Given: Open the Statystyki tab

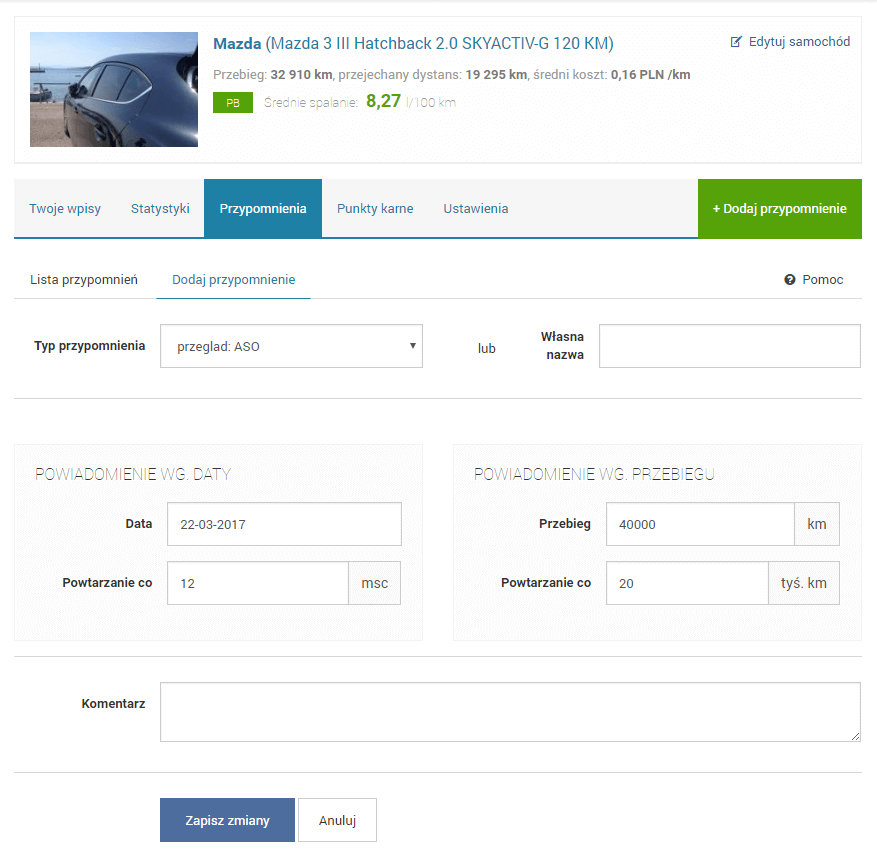Looking at the screenshot, I should pos(160,209).
